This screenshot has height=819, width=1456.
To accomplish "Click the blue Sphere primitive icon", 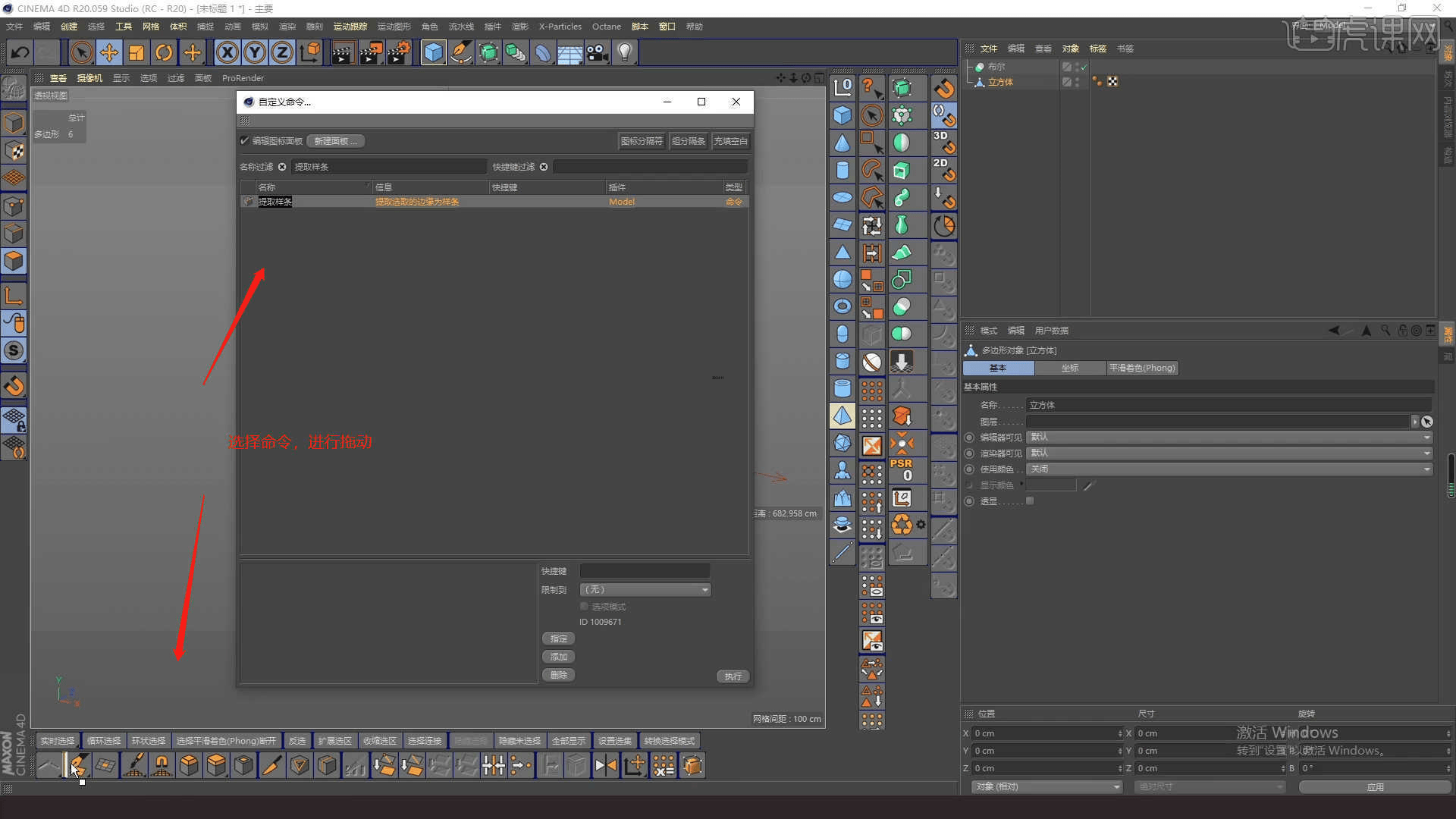I will (x=843, y=279).
